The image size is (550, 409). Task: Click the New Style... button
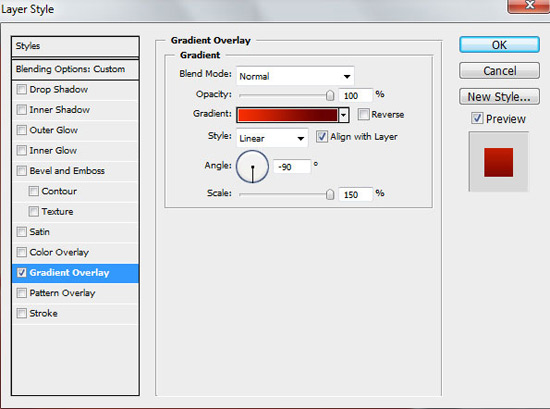click(499, 97)
